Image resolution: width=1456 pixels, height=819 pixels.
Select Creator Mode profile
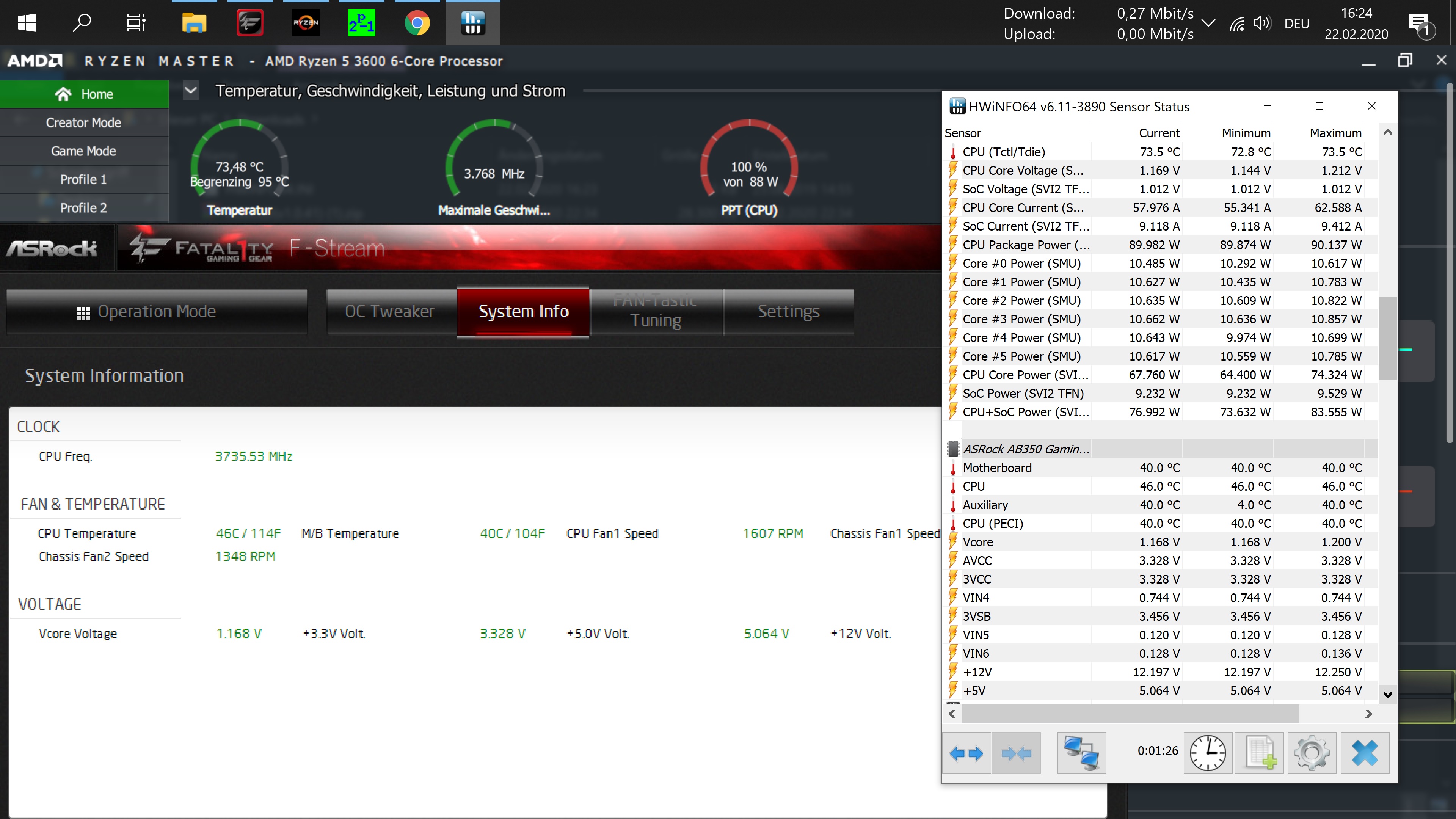pyautogui.click(x=84, y=122)
